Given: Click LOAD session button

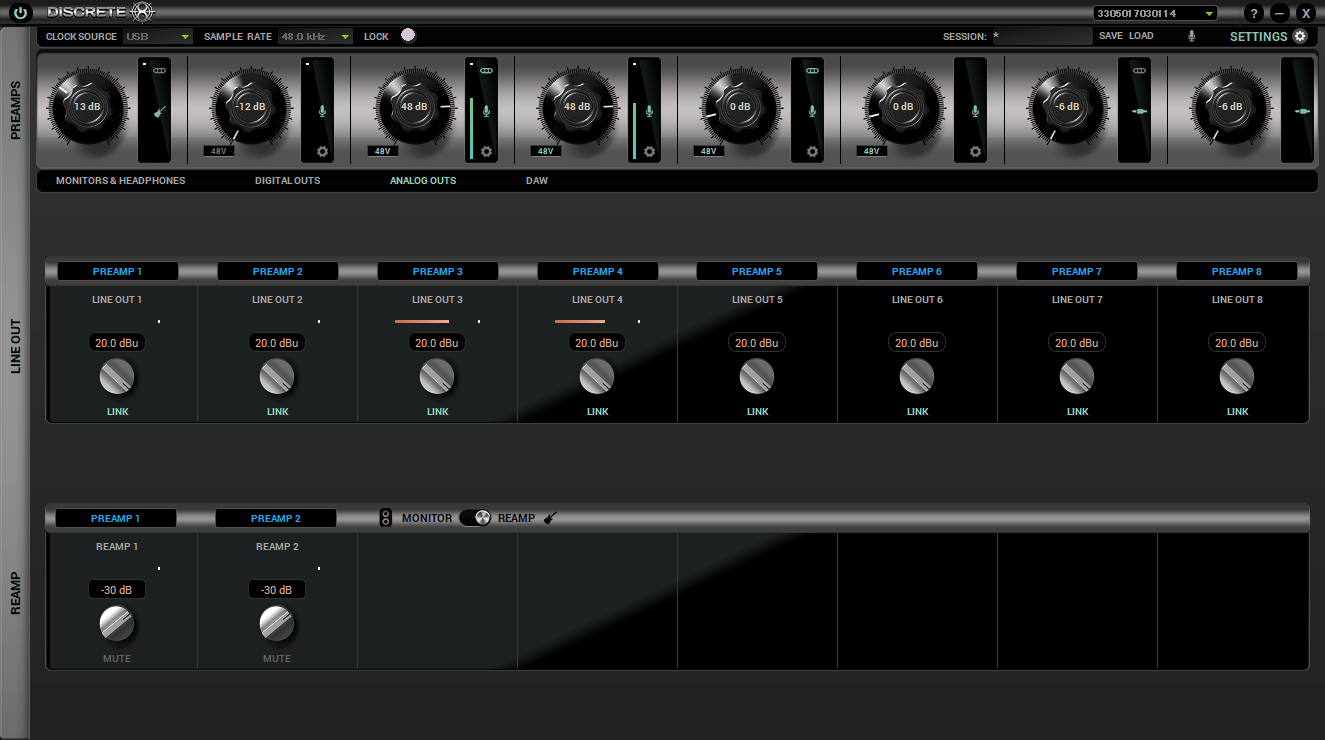Looking at the screenshot, I should pos(1141,36).
